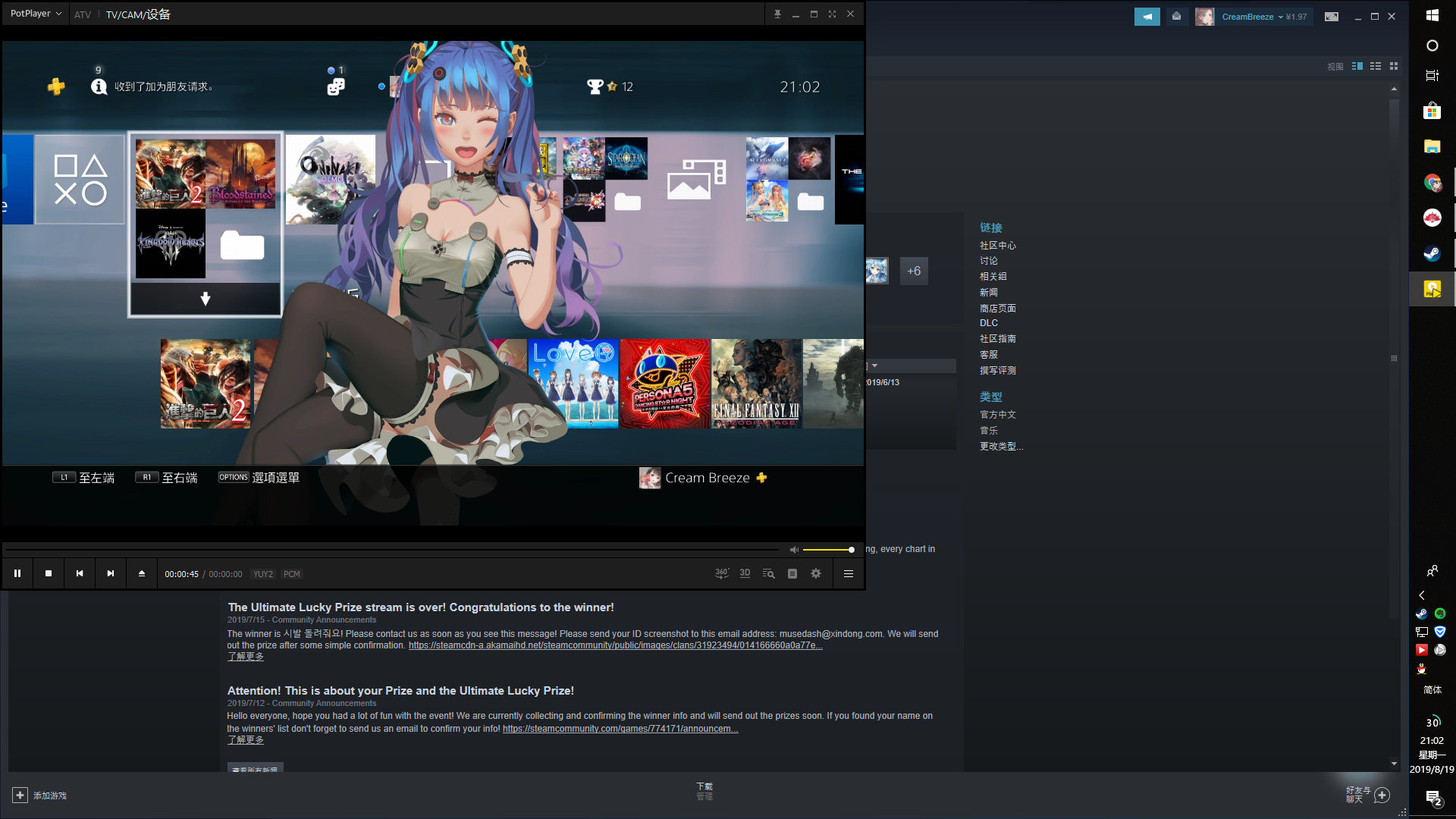Open 好友与聊天 friends chat button
The width and height of the screenshot is (1456, 819).
[1368, 795]
